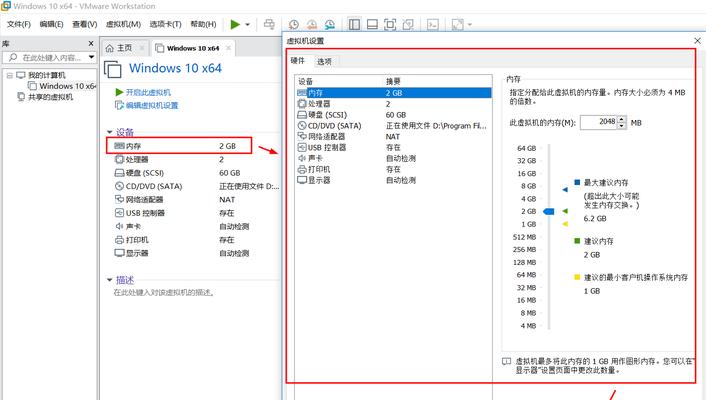Open the power options dropdown beside the play button

[248, 24]
